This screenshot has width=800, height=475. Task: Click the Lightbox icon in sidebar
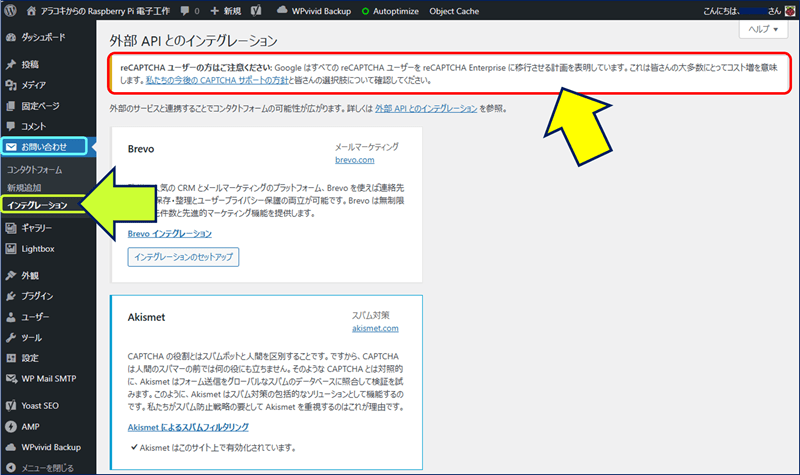(x=11, y=248)
